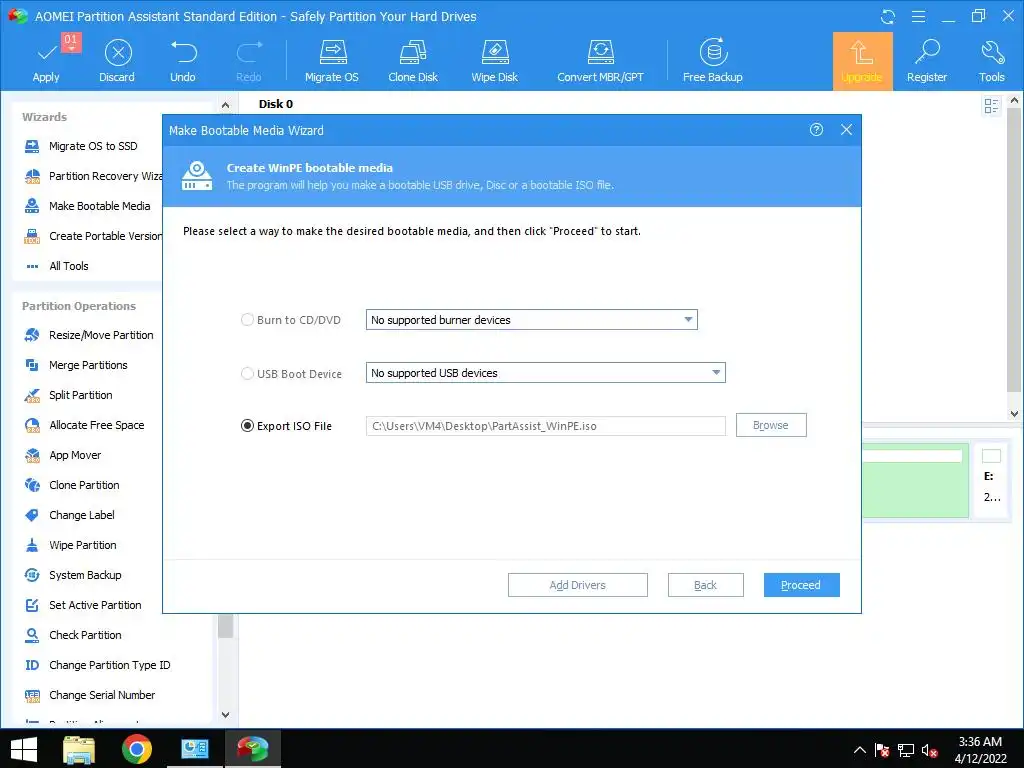Screen dimensions: 1024x768
Task: Open System Backup from the sidebar
Action: pos(73,575)
